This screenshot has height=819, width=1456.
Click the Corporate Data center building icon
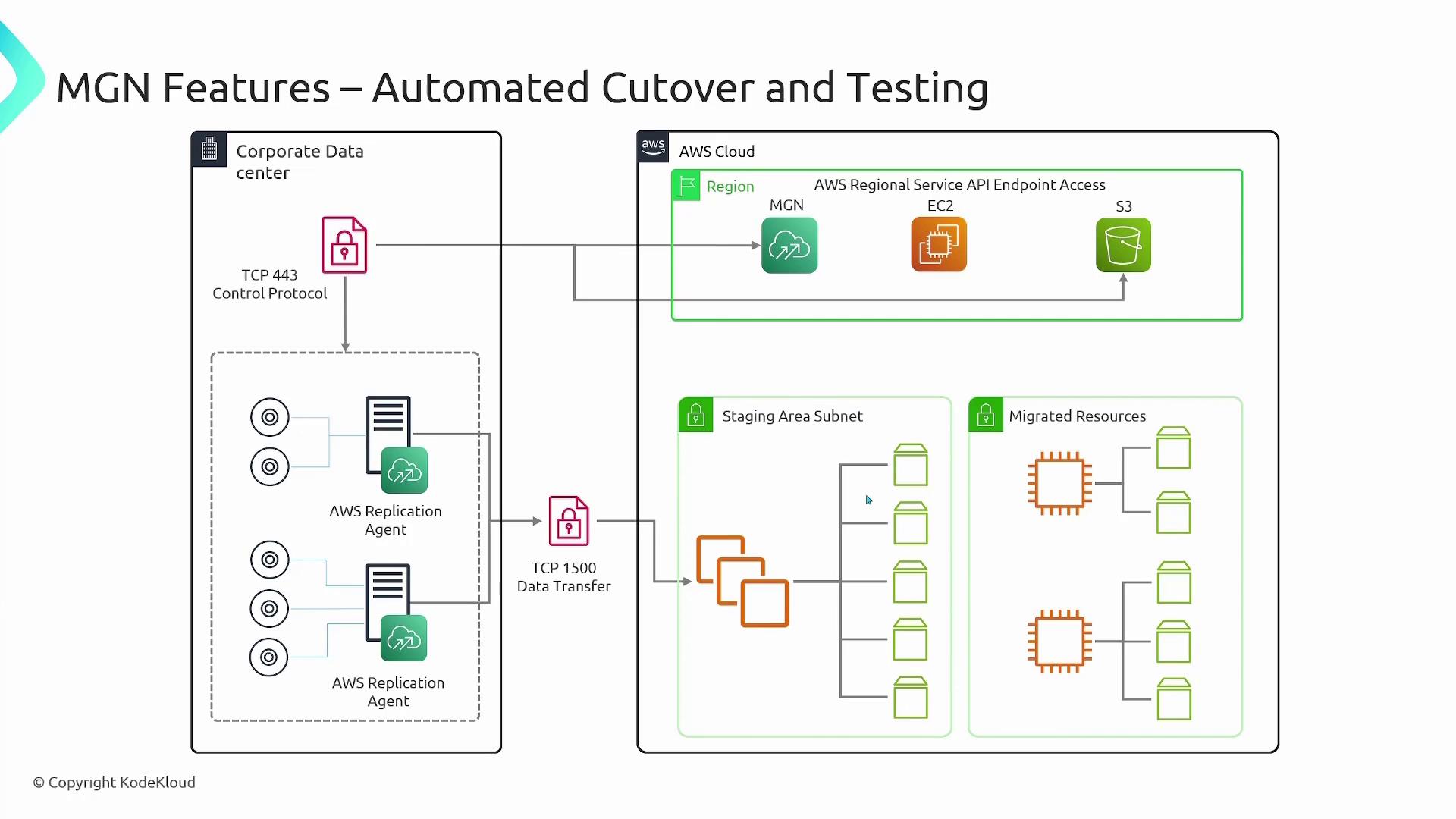(209, 149)
